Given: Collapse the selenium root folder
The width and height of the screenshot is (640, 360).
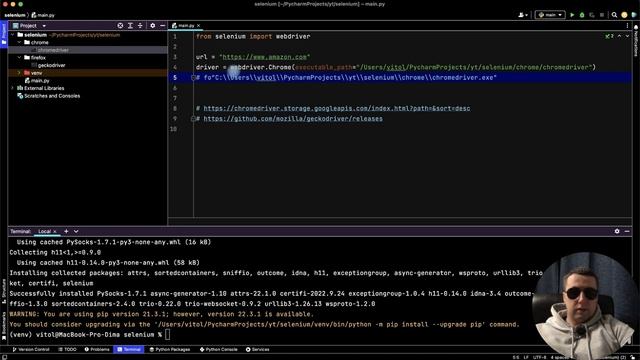Looking at the screenshot, I should pyautogui.click(x=13, y=35).
